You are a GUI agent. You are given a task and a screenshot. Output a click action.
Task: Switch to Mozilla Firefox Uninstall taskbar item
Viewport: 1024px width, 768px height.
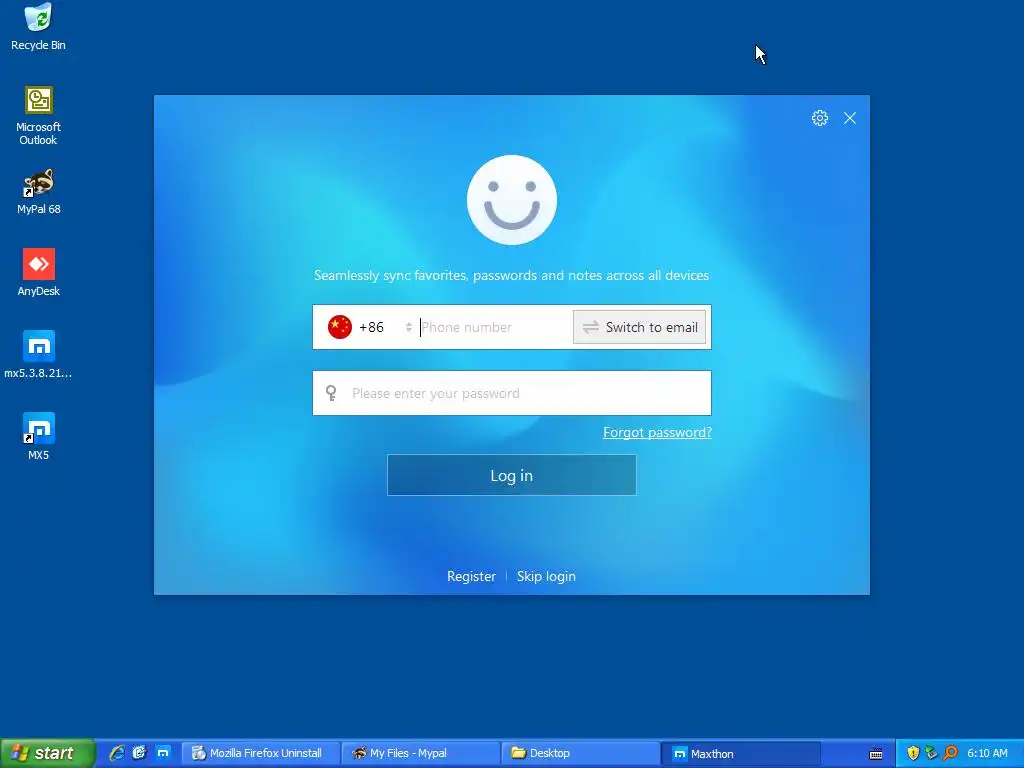[x=261, y=754]
